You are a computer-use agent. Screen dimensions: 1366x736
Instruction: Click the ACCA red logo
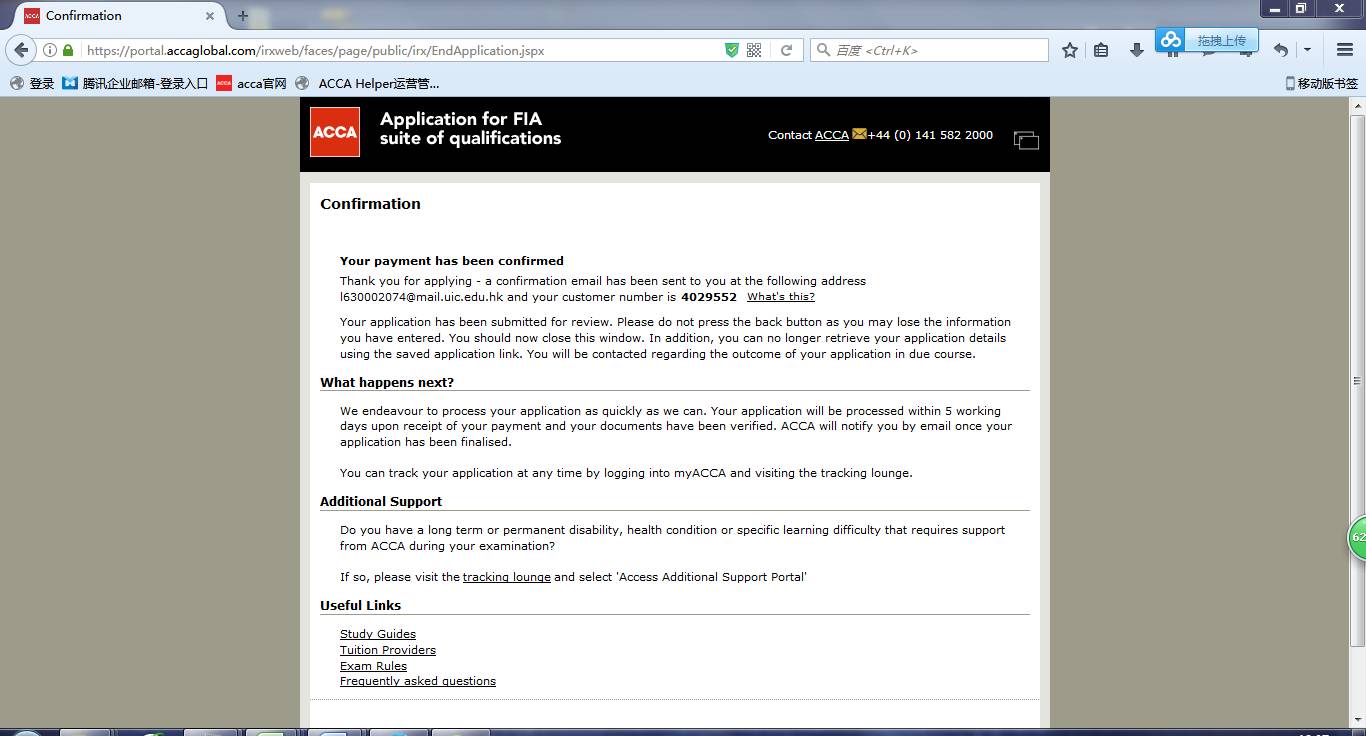(335, 133)
